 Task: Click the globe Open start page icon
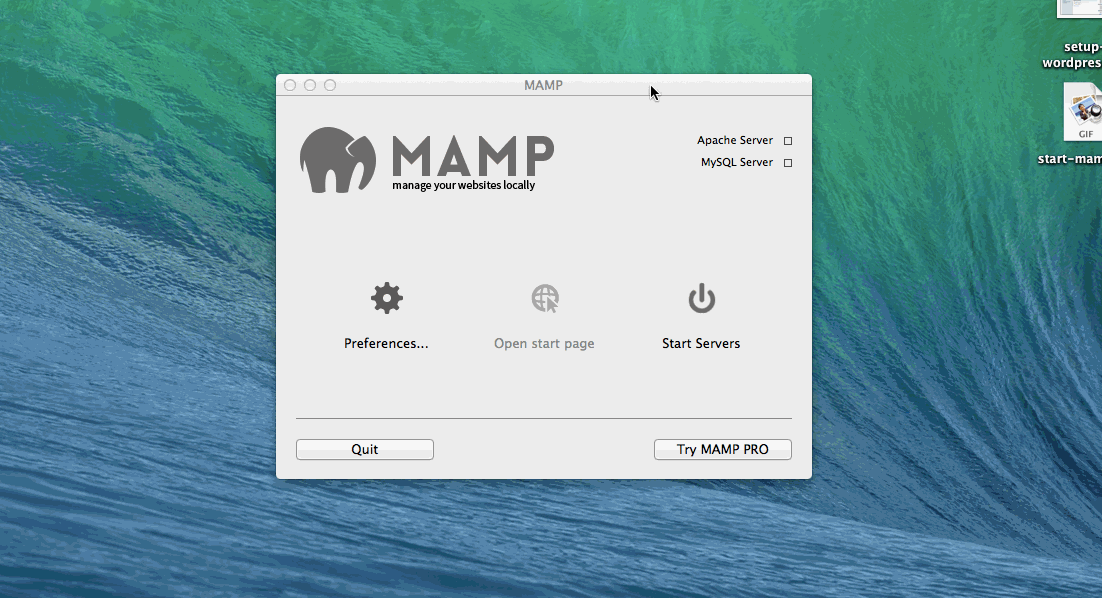click(x=545, y=298)
